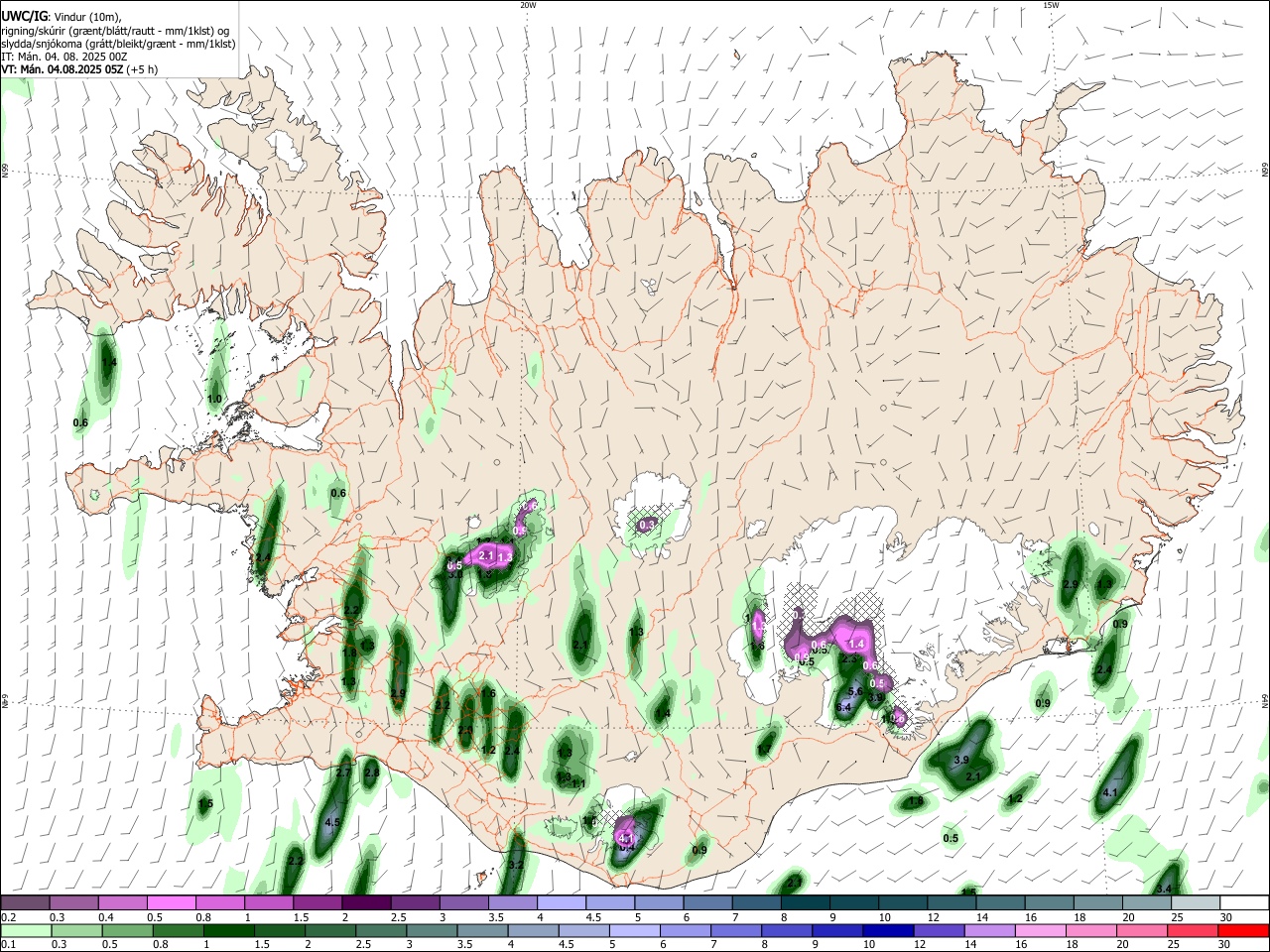This screenshot has width=1270, height=952.
Task: Click the "25" label in lower rain legend
Action: 1174,945
